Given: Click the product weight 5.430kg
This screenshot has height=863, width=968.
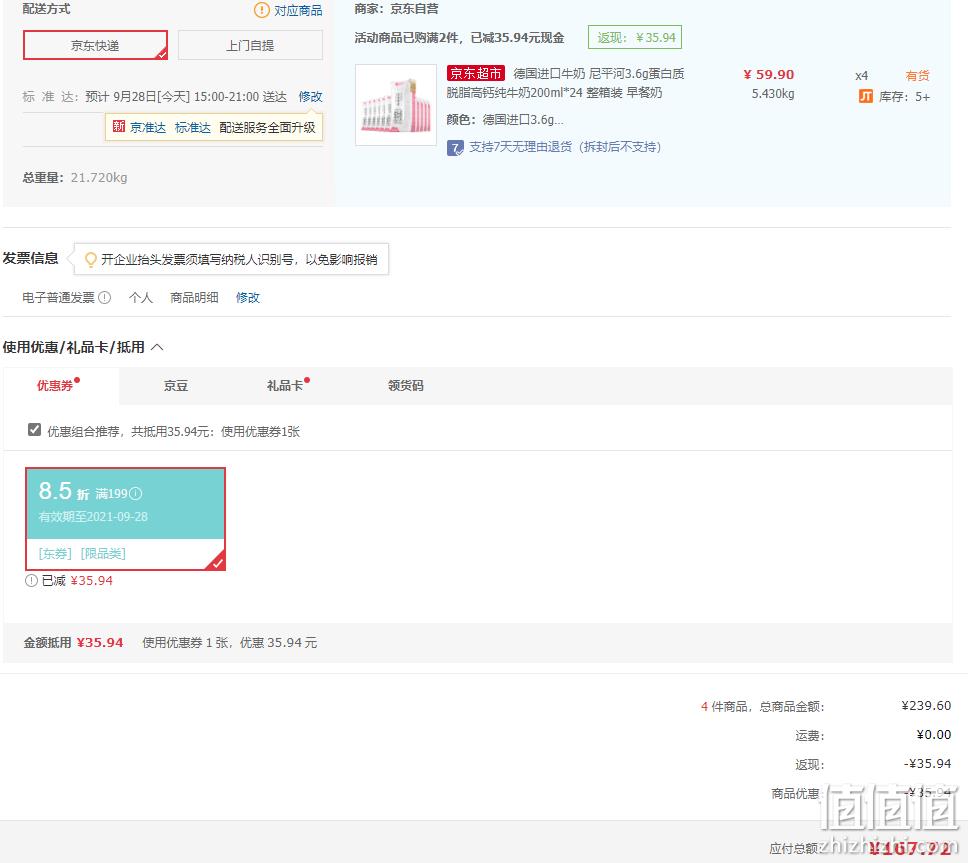Looking at the screenshot, I should click(x=773, y=94).
